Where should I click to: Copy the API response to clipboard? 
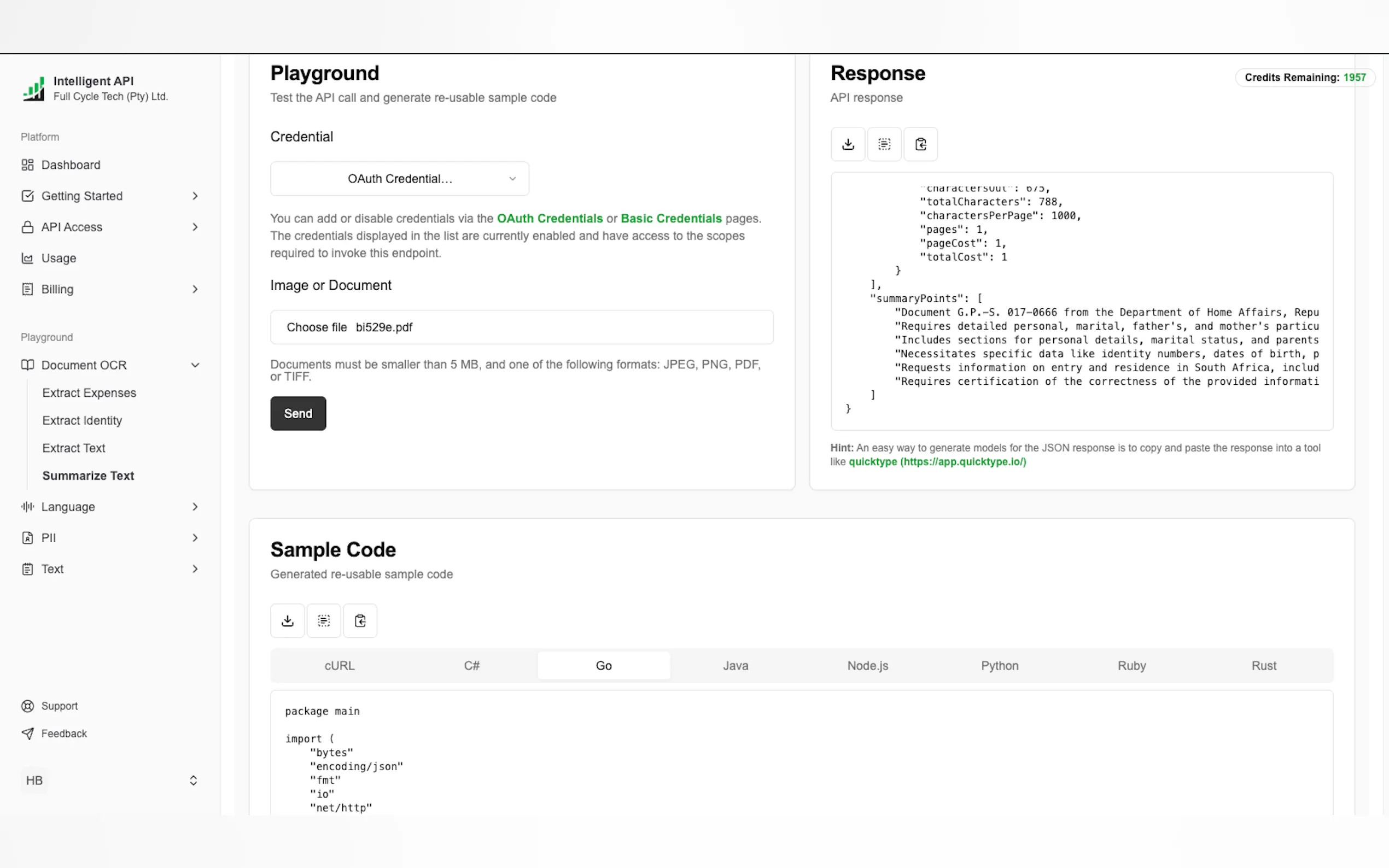pos(920,144)
